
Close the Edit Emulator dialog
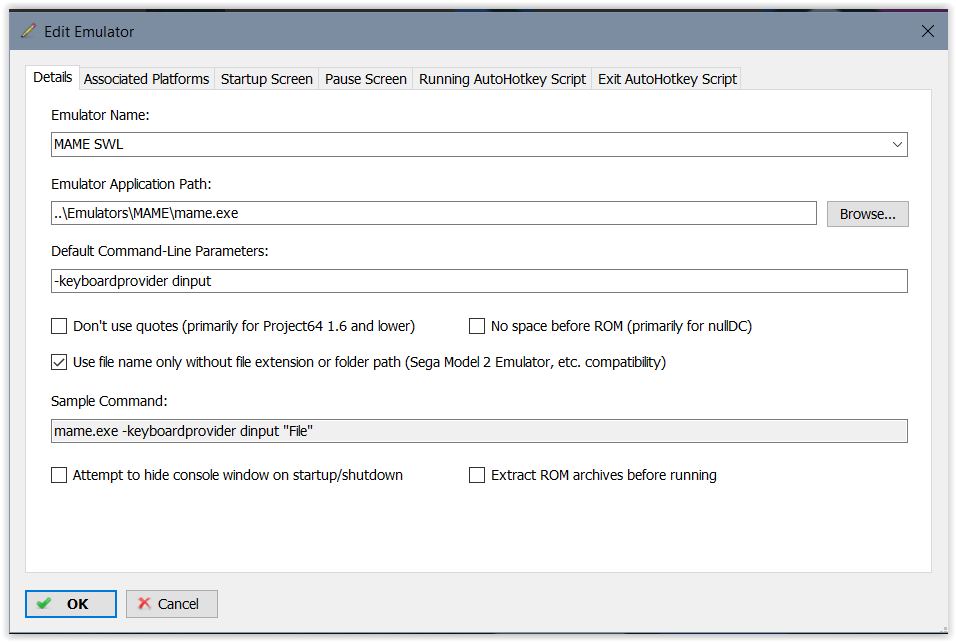click(927, 31)
